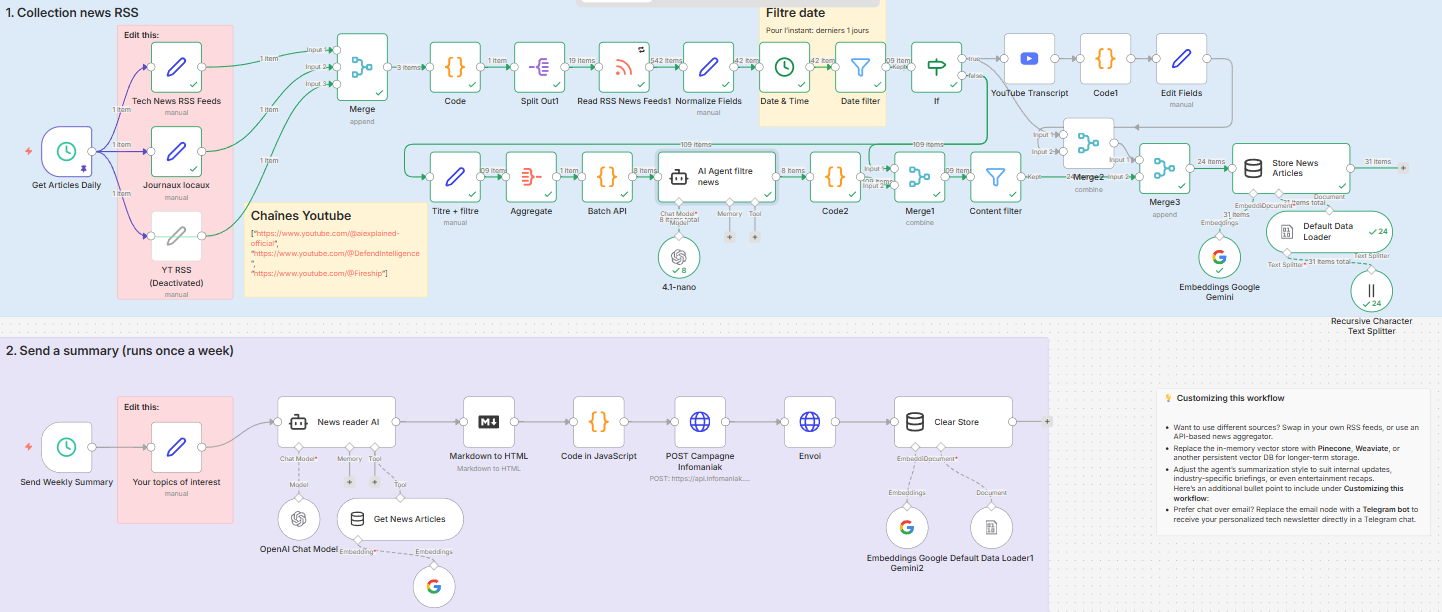Select the deactivated YT RSS node
The image size is (1442, 612).
click(x=176, y=237)
